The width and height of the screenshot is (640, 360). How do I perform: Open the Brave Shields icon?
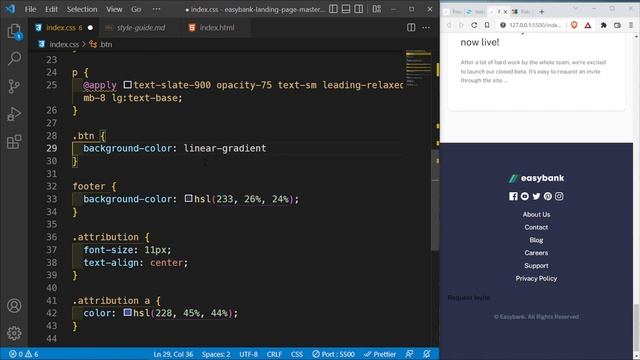tap(574, 25)
